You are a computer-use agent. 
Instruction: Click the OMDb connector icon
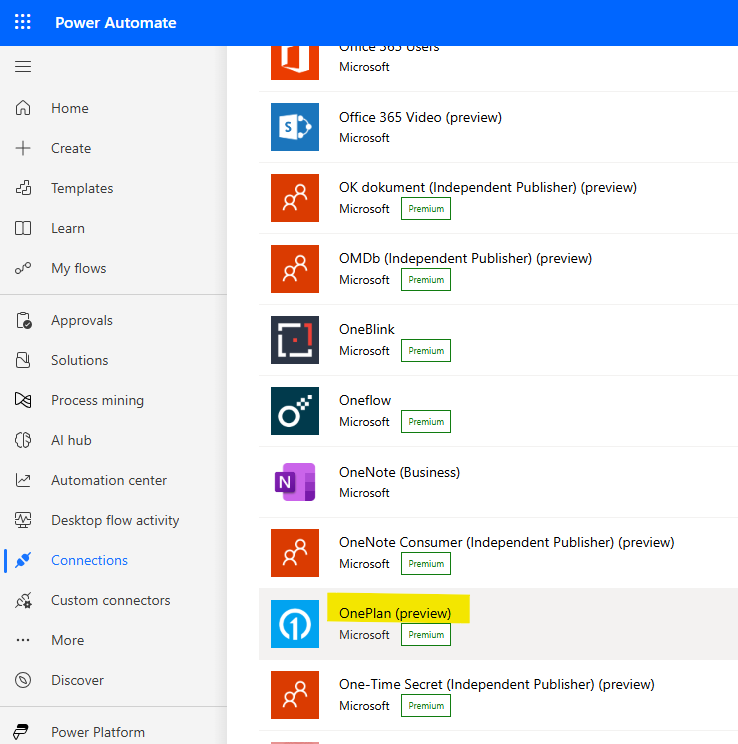point(295,269)
